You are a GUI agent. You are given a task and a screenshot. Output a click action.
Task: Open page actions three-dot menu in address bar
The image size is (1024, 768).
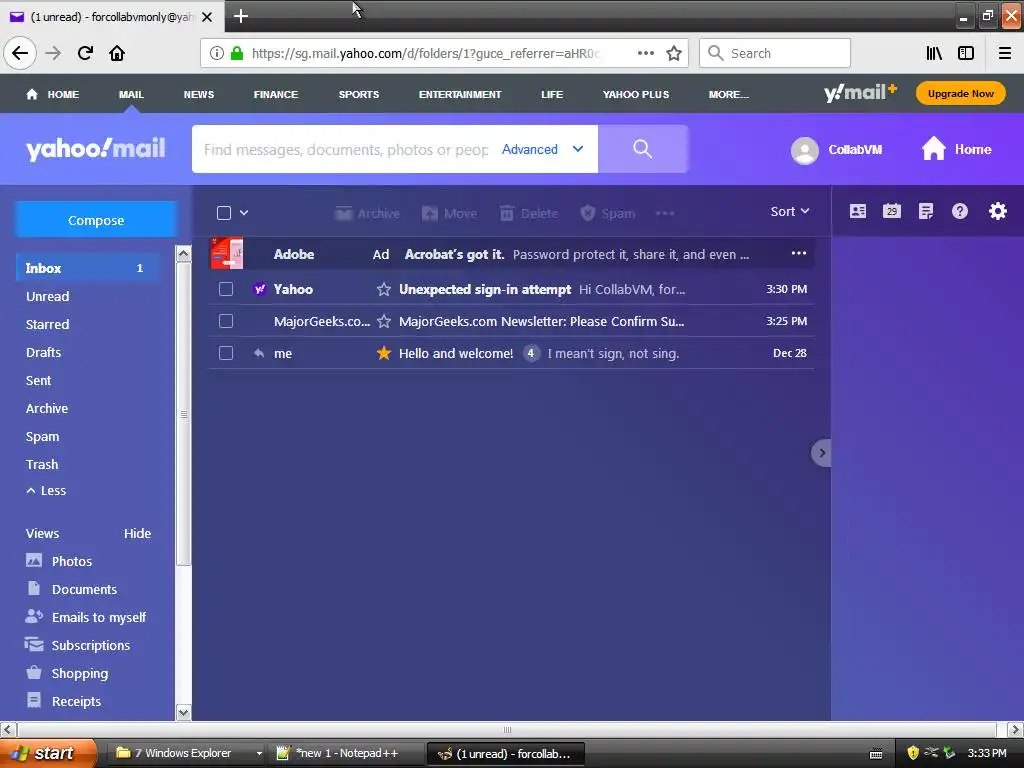click(x=645, y=53)
